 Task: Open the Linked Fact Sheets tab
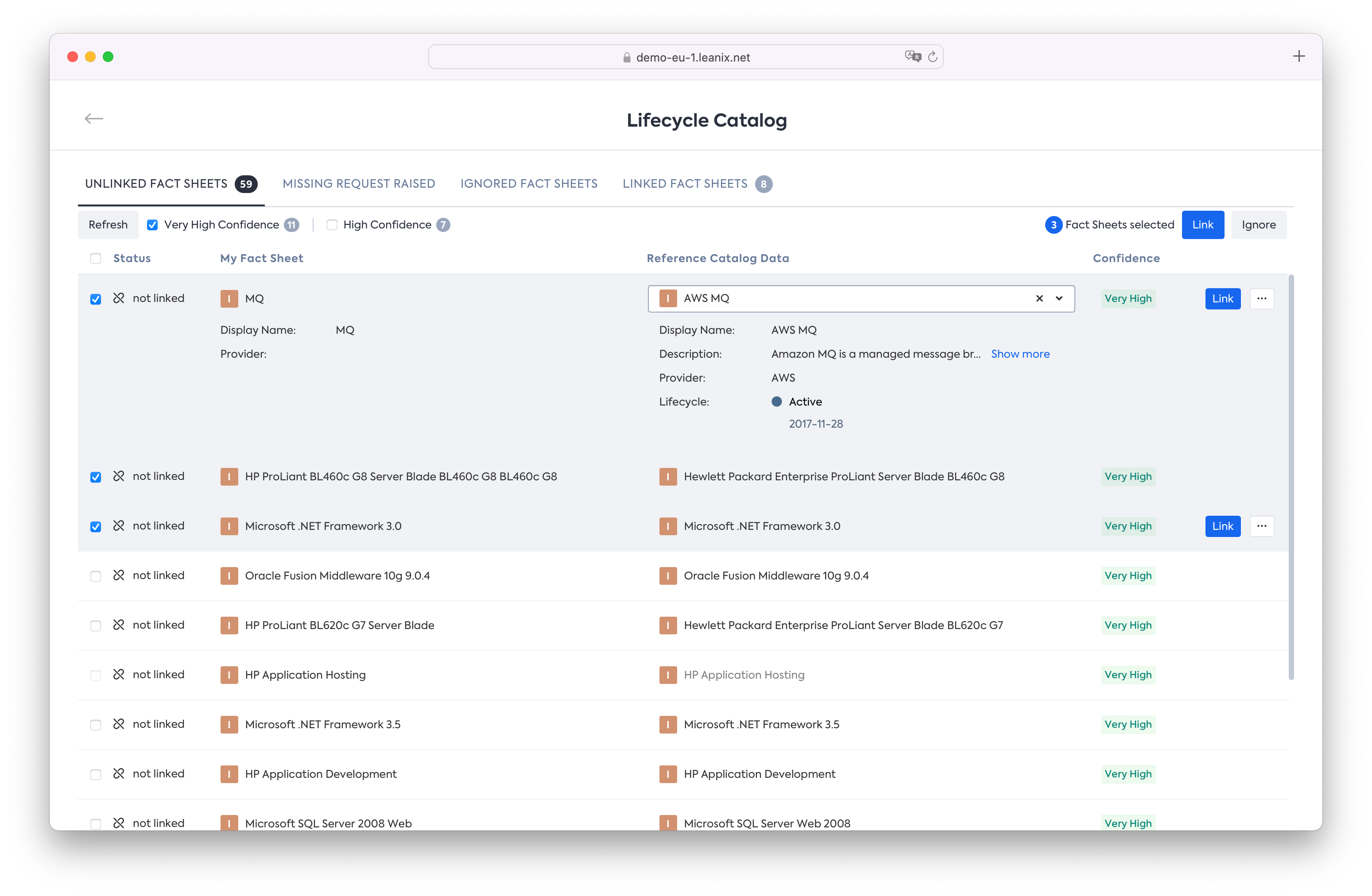point(697,184)
